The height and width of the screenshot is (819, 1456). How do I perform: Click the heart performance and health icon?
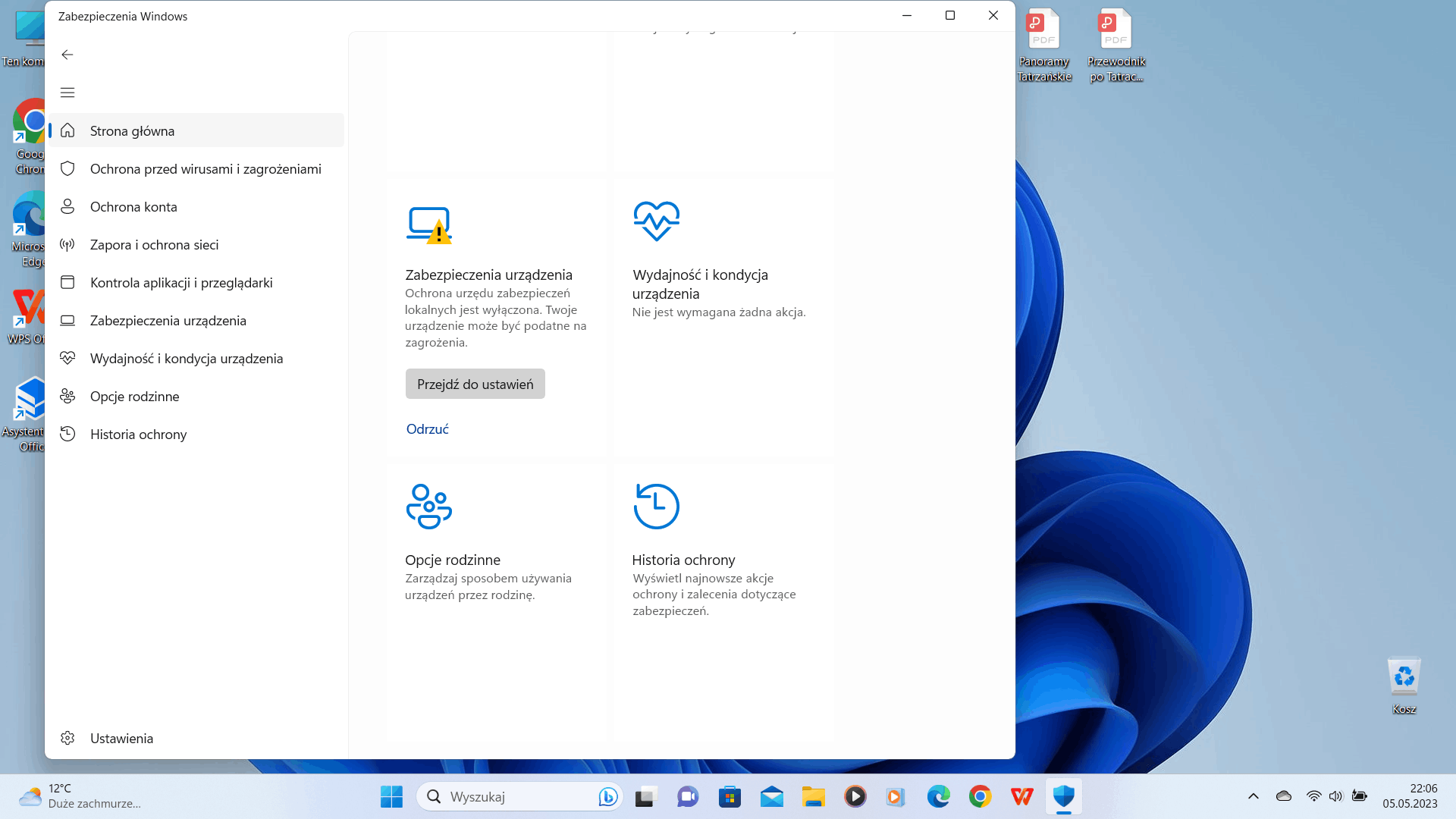(x=656, y=221)
